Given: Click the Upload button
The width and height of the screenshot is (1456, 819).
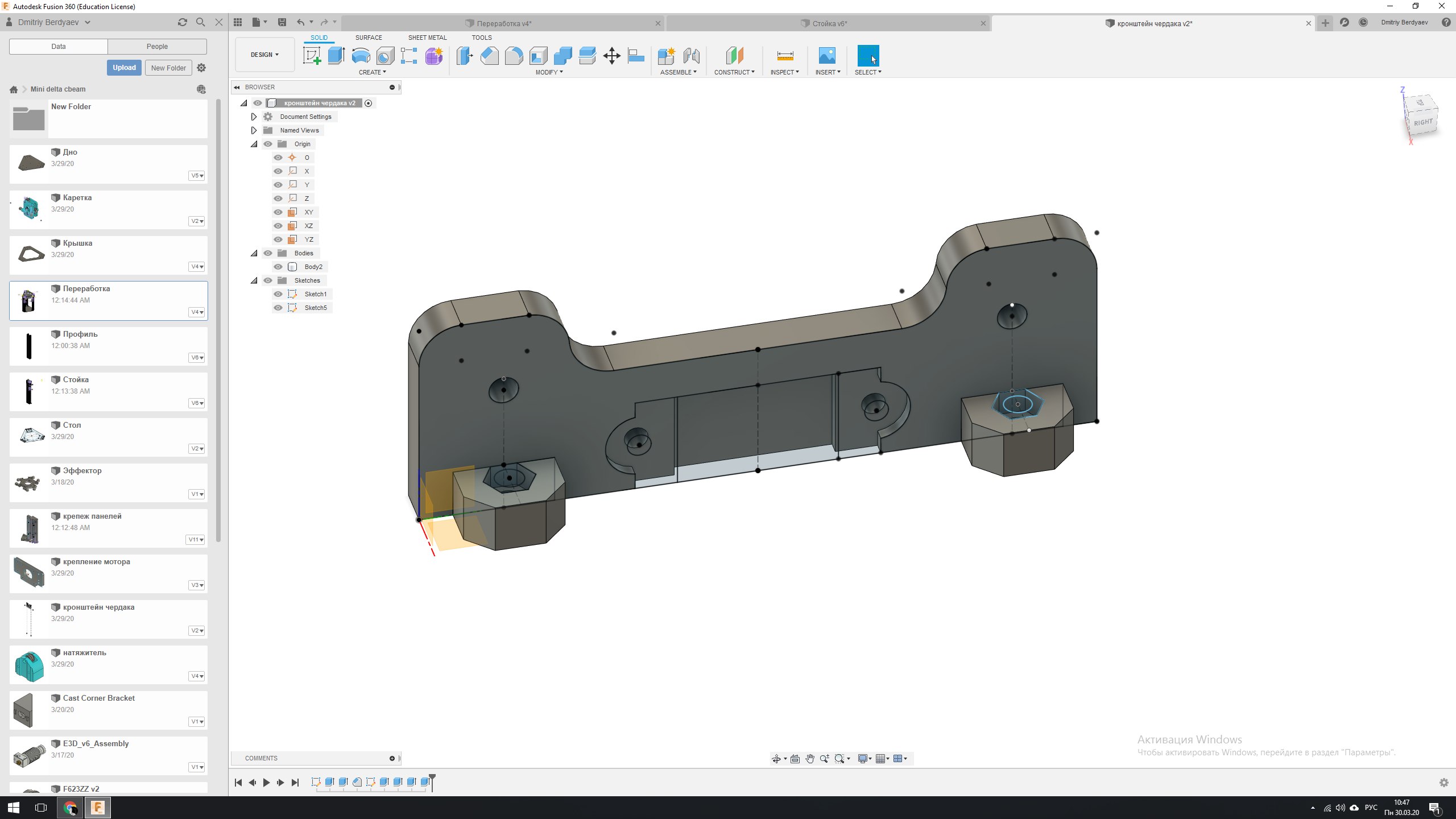Looking at the screenshot, I should click(124, 68).
